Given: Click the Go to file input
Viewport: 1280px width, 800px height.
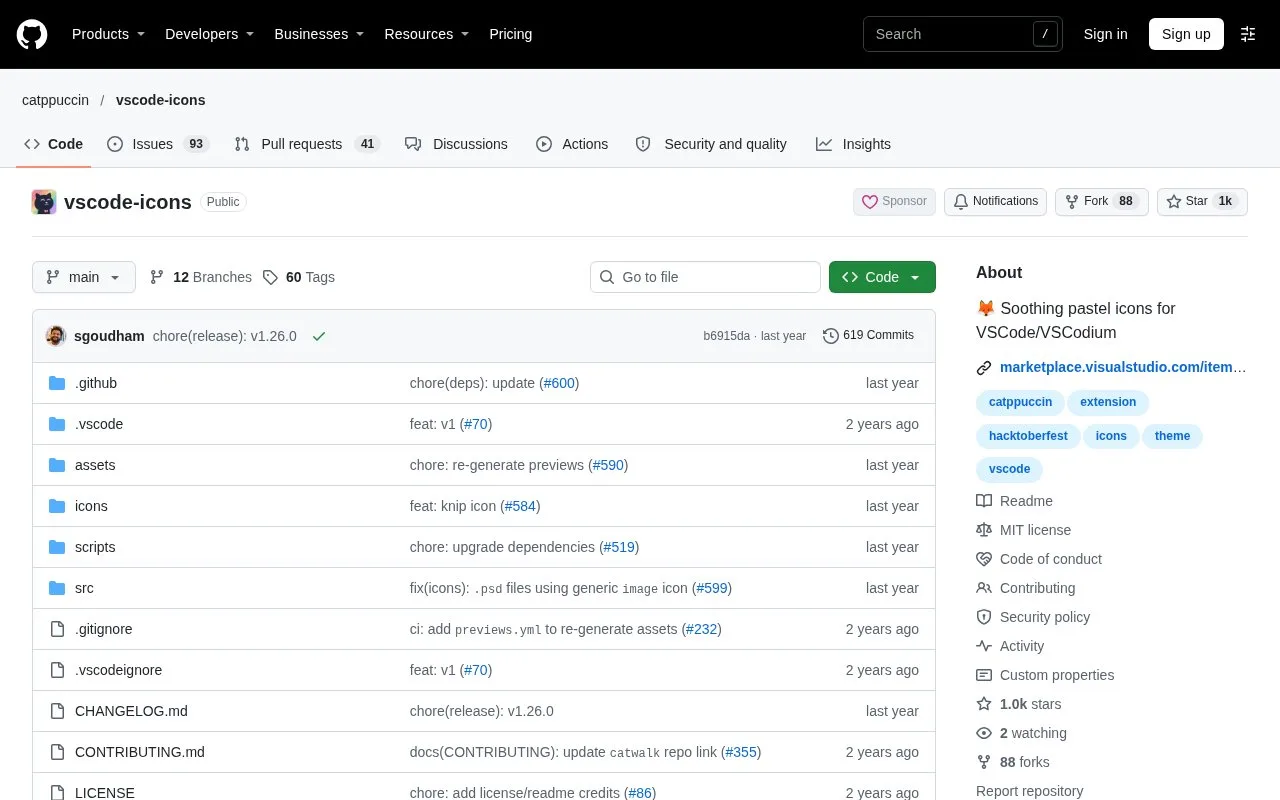Looking at the screenshot, I should (x=705, y=277).
